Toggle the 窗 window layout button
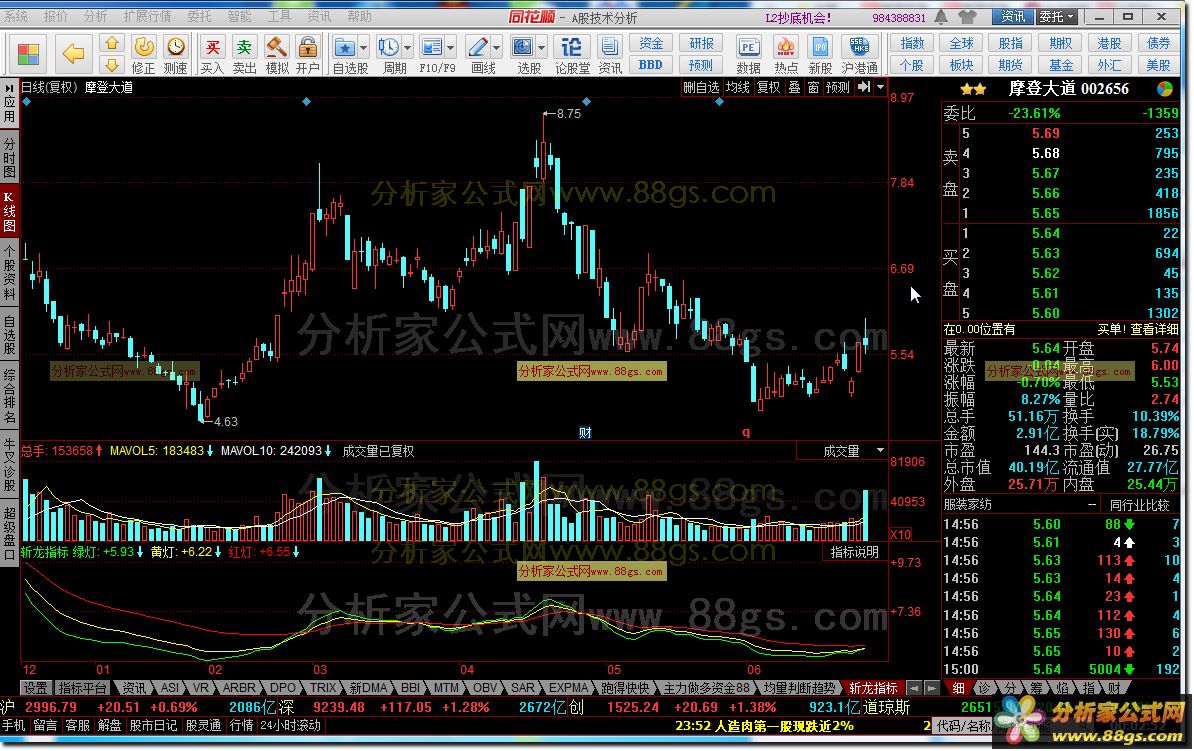The image size is (1194, 751). 813,88
